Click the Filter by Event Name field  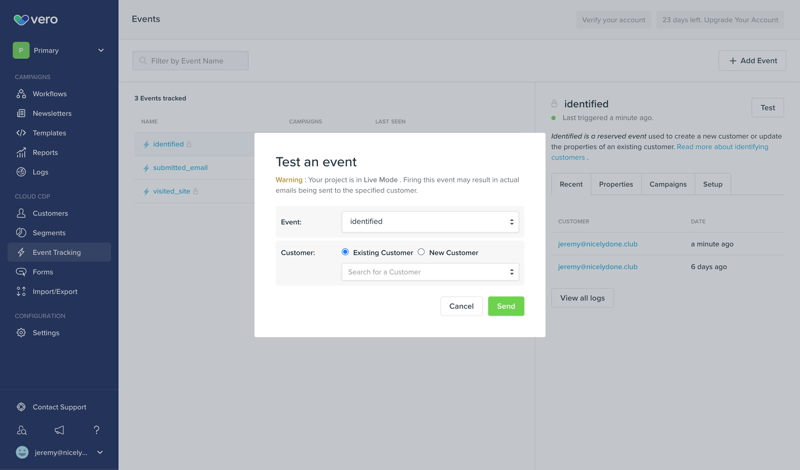[191, 61]
